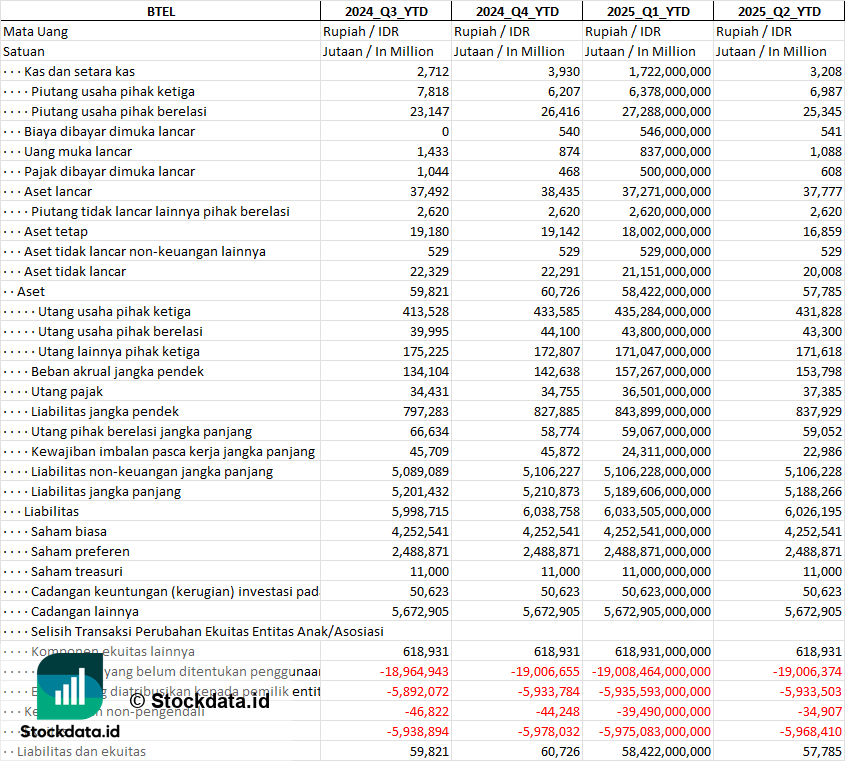The image size is (845, 761).
Task: Click the Mata Uang row label
Action: pos(35,31)
